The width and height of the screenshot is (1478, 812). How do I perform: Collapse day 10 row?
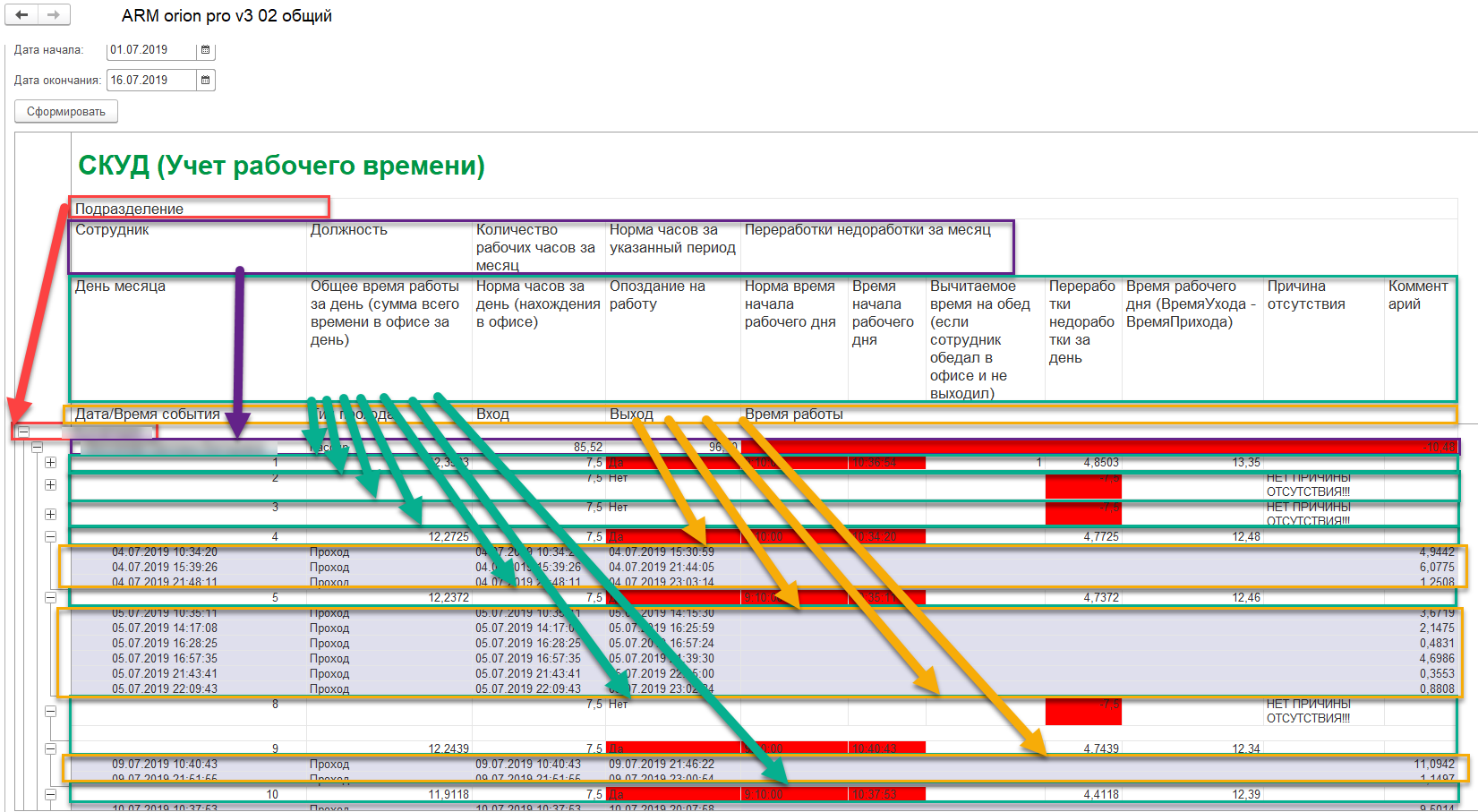pos(51,794)
